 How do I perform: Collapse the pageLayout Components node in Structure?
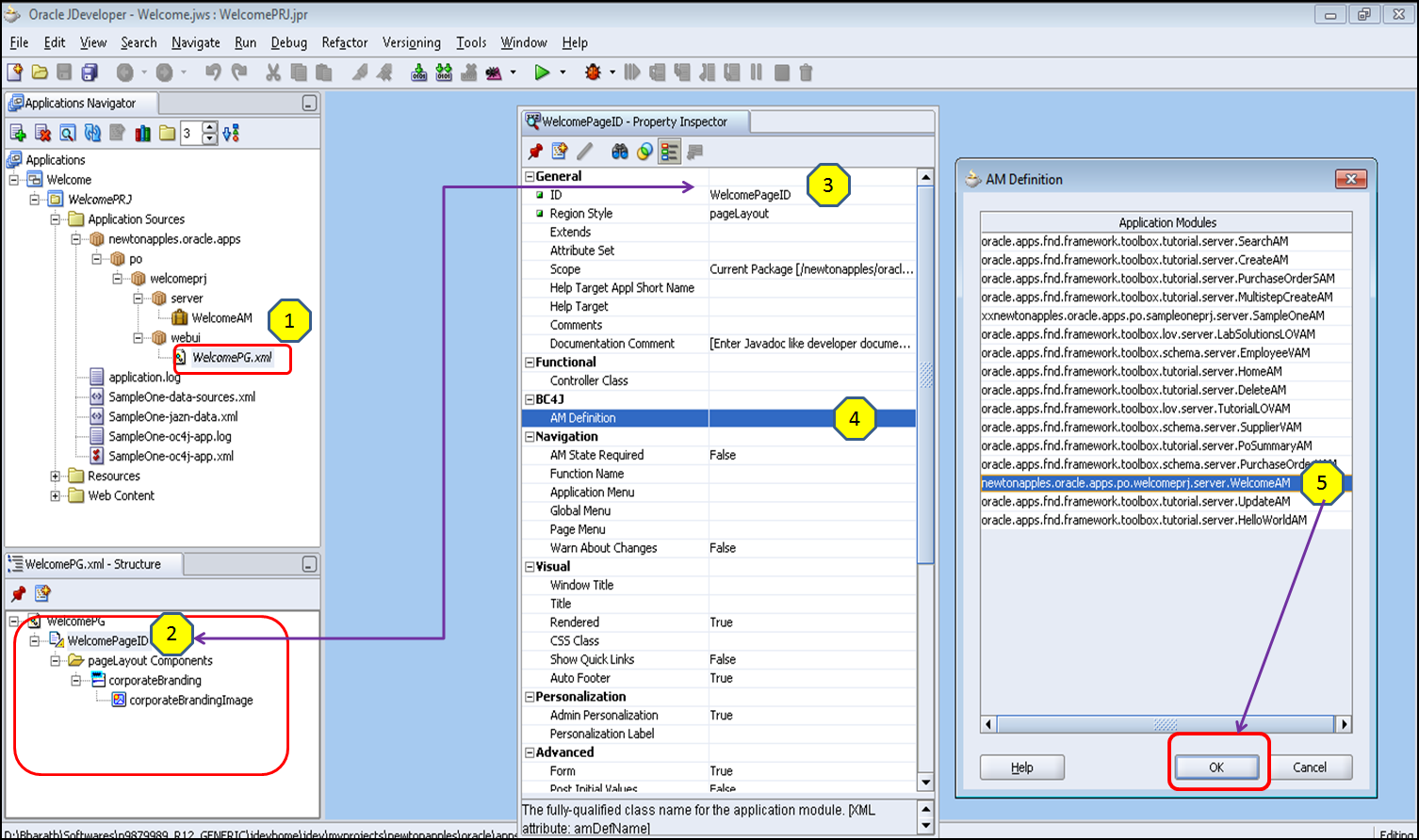coord(55,660)
